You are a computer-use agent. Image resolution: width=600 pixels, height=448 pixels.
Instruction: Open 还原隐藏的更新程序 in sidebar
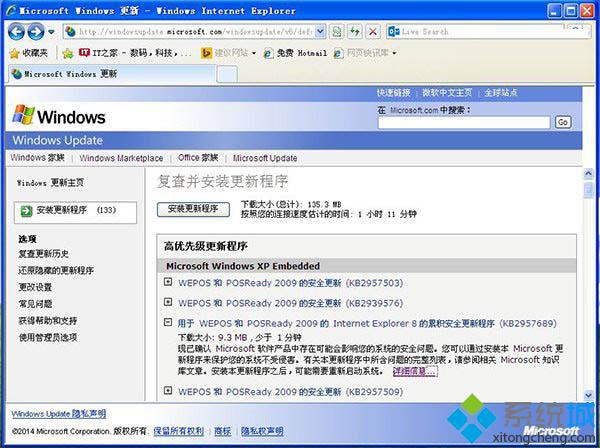(x=56, y=270)
